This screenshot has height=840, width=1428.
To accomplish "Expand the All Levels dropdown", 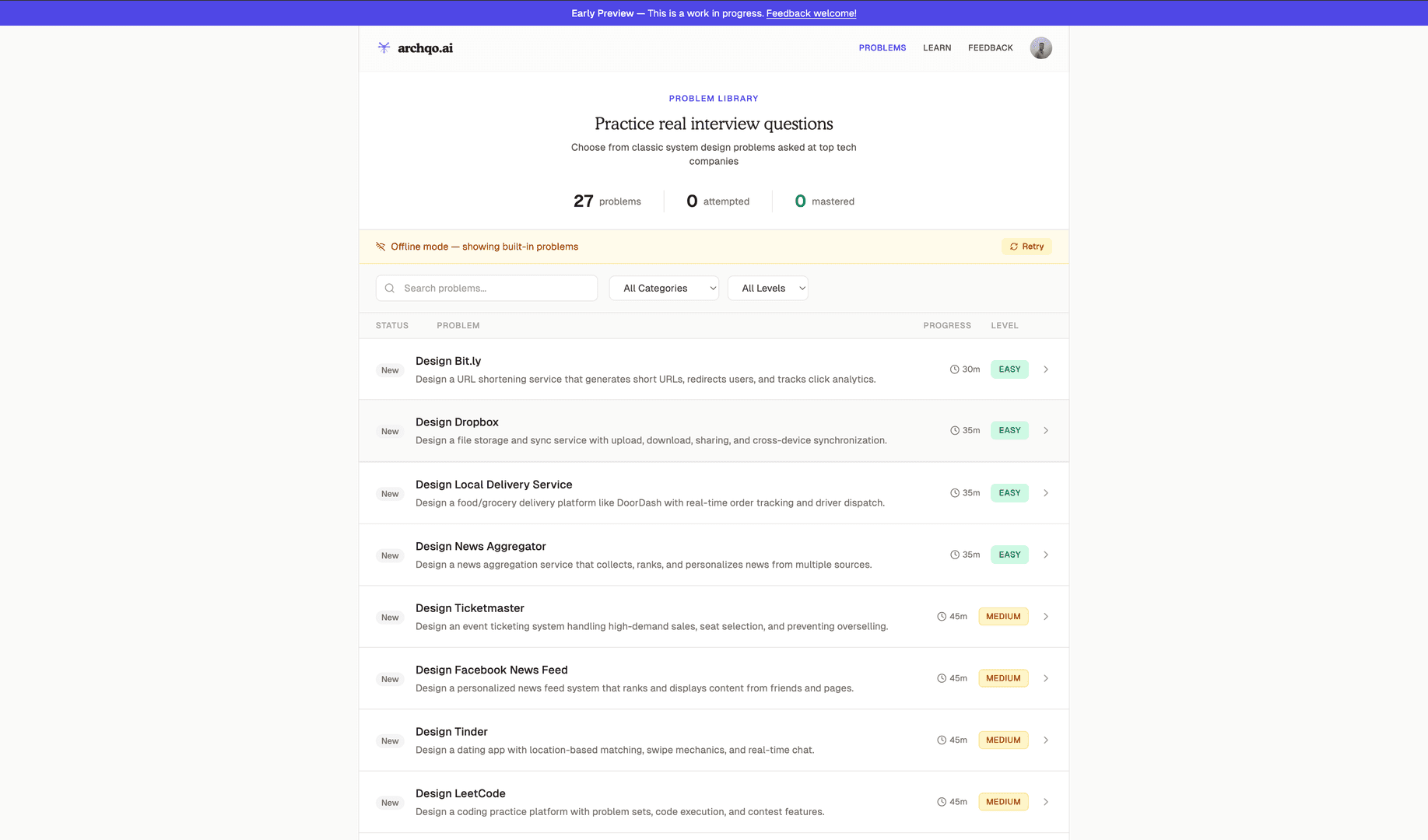I will coord(767,289).
